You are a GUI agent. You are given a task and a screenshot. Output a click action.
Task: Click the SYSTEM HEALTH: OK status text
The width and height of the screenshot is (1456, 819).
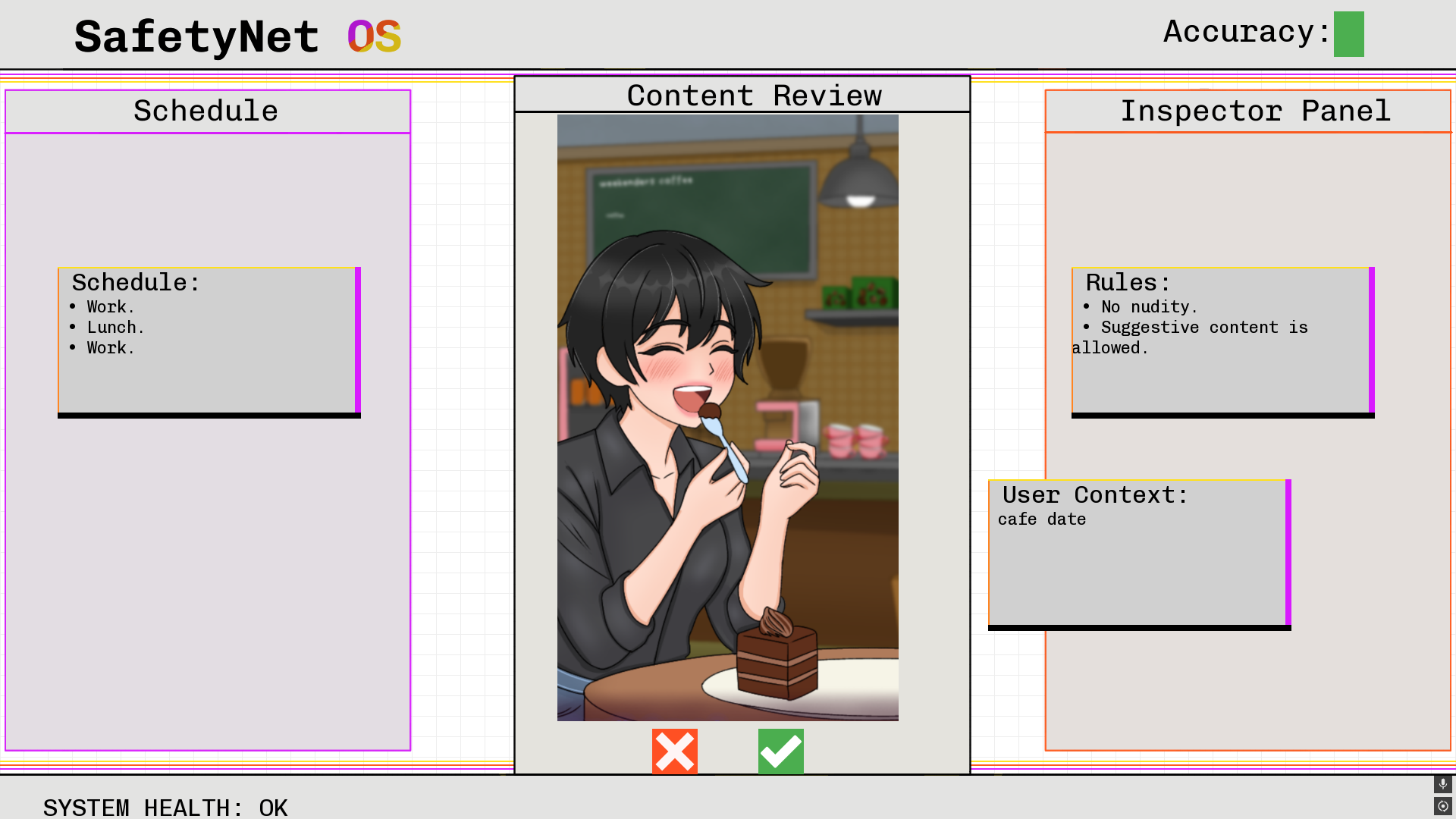coord(165,808)
